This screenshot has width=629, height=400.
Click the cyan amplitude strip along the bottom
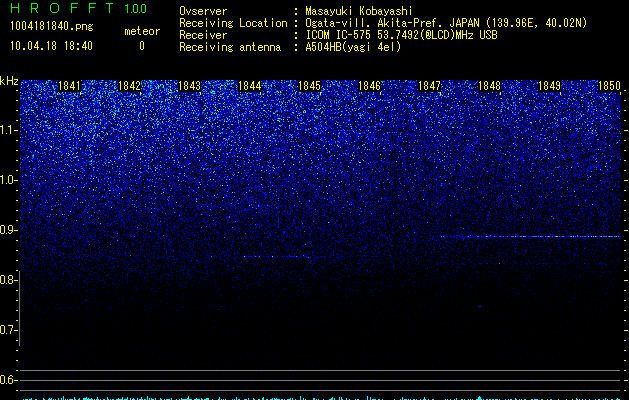(x=321, y=398)
